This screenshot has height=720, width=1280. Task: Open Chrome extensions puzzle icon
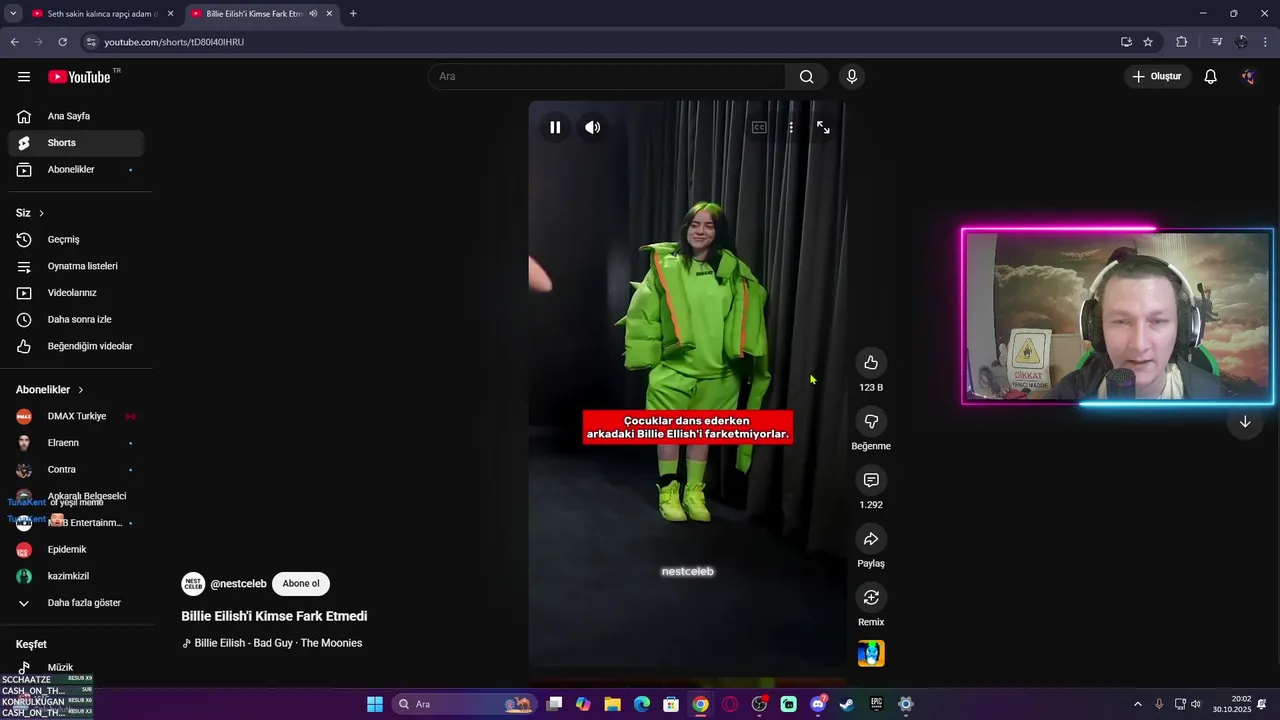click(x=1182, y=42)
